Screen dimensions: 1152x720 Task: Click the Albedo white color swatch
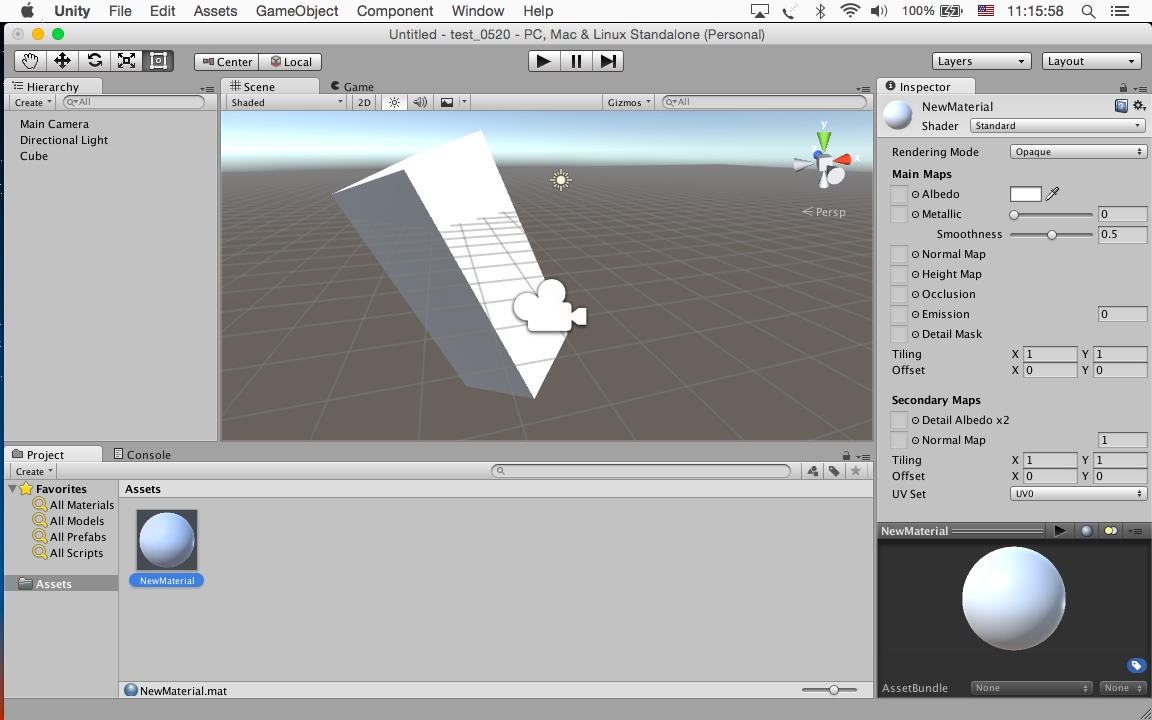(1025, 194)
